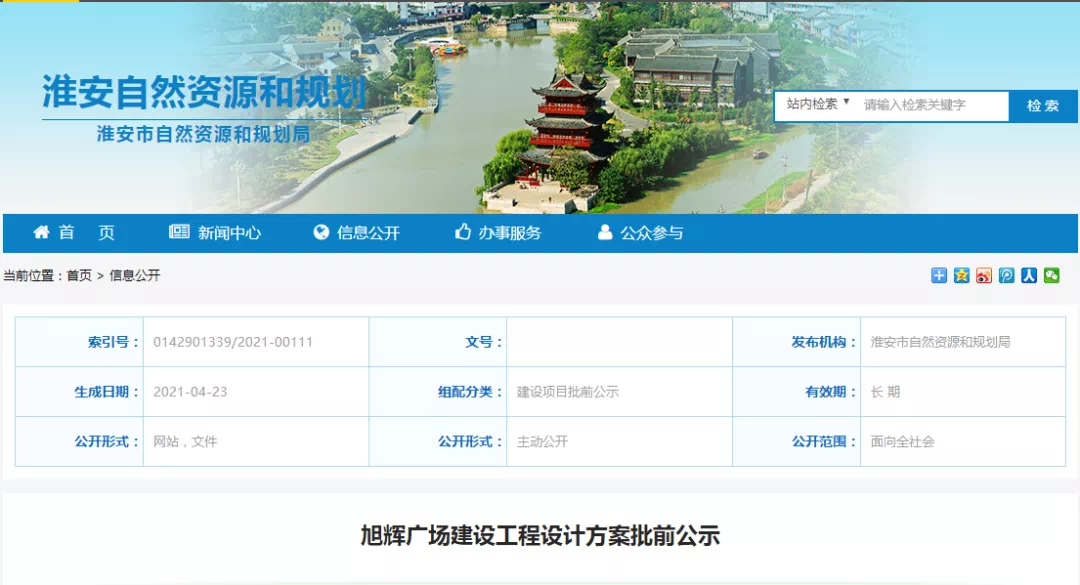
Task: Click the 淮安自然资源和规划 site logo title
Action: coord(204,93)
